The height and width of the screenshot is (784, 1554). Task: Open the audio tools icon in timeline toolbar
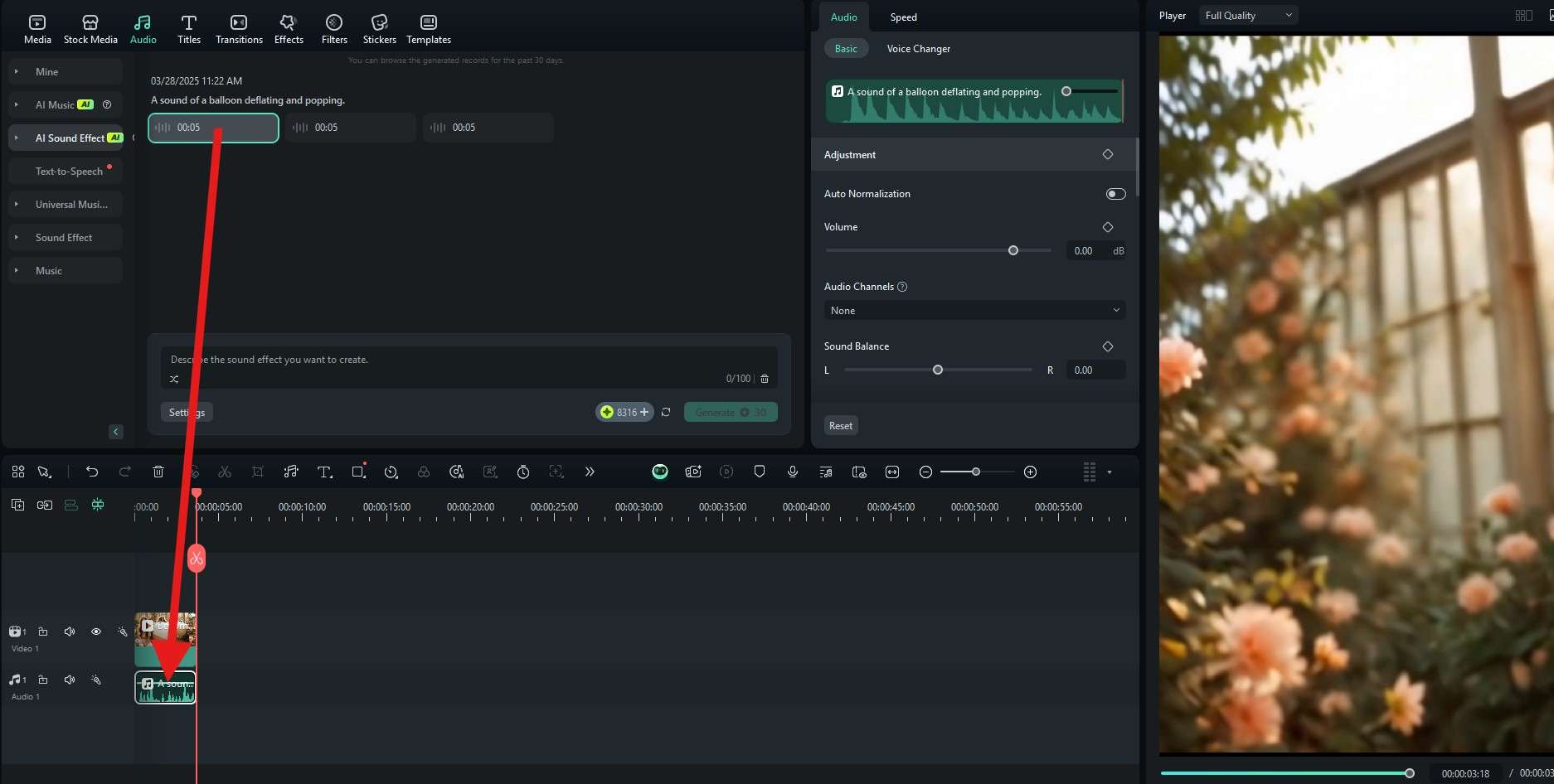291,472
